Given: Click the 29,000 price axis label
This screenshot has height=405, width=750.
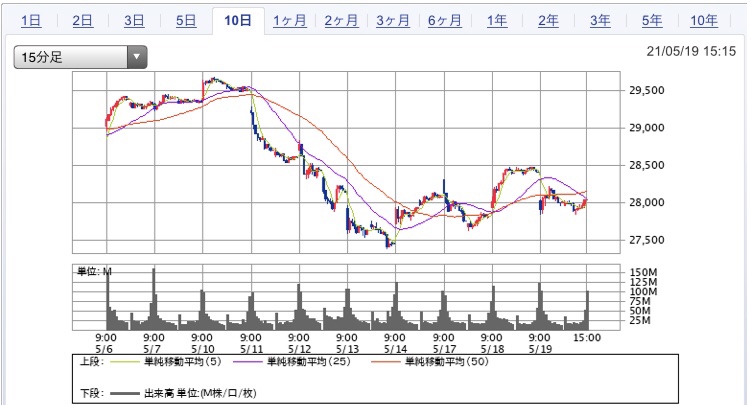Looking at the screenshot, I should tap(647, 128).
